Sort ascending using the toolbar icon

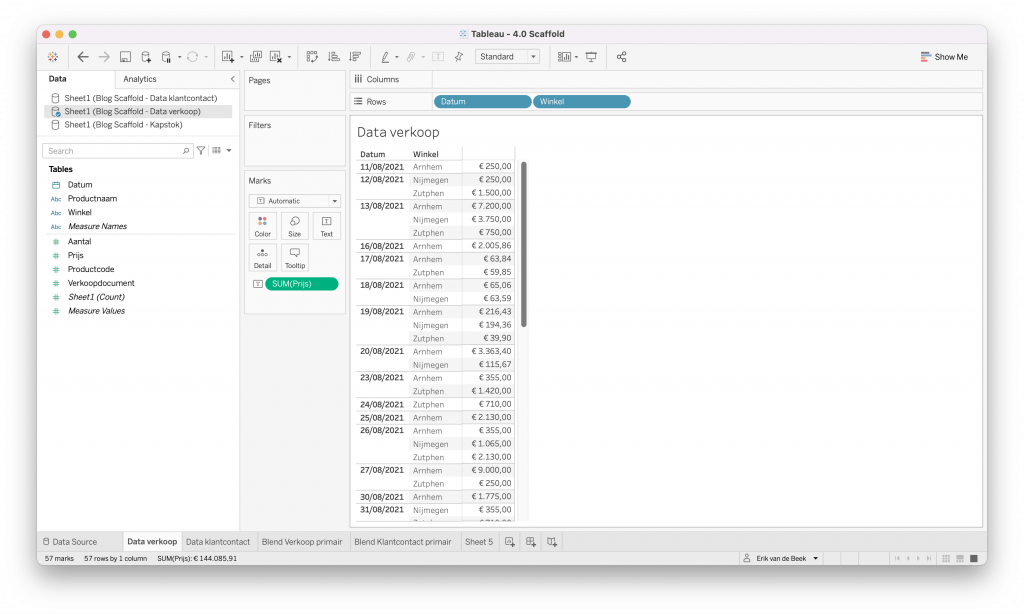tap(333, 57)
